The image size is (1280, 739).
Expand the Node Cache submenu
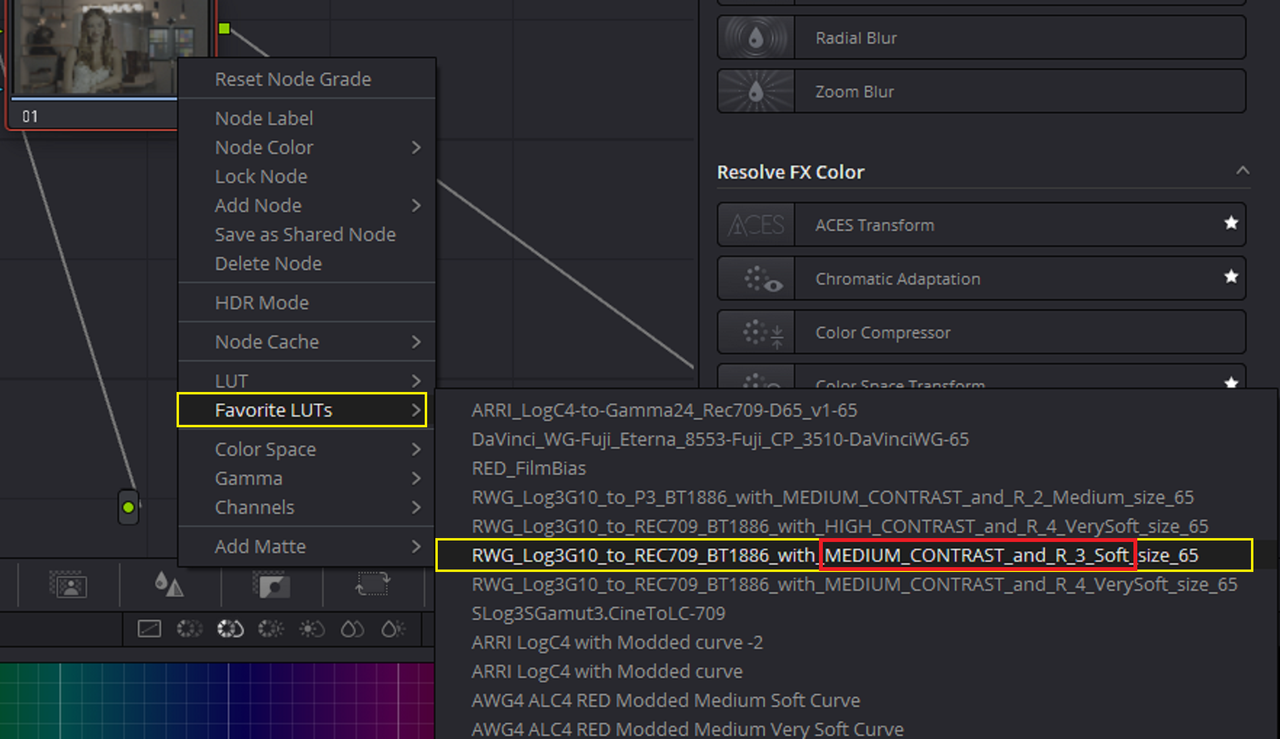pyautogui.click(x=306, y=341)
